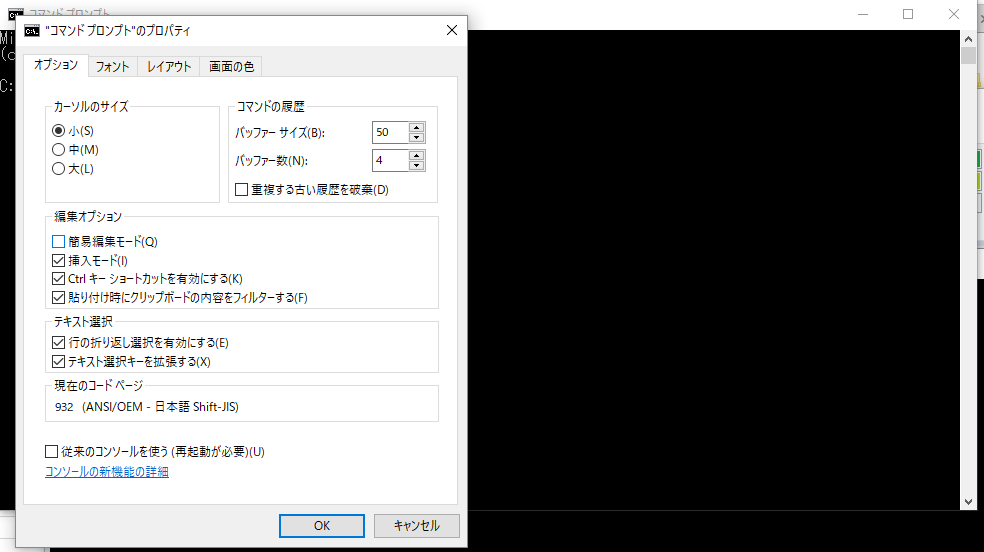Select the 中(M) cursor size radio button

tap(58, 149)
